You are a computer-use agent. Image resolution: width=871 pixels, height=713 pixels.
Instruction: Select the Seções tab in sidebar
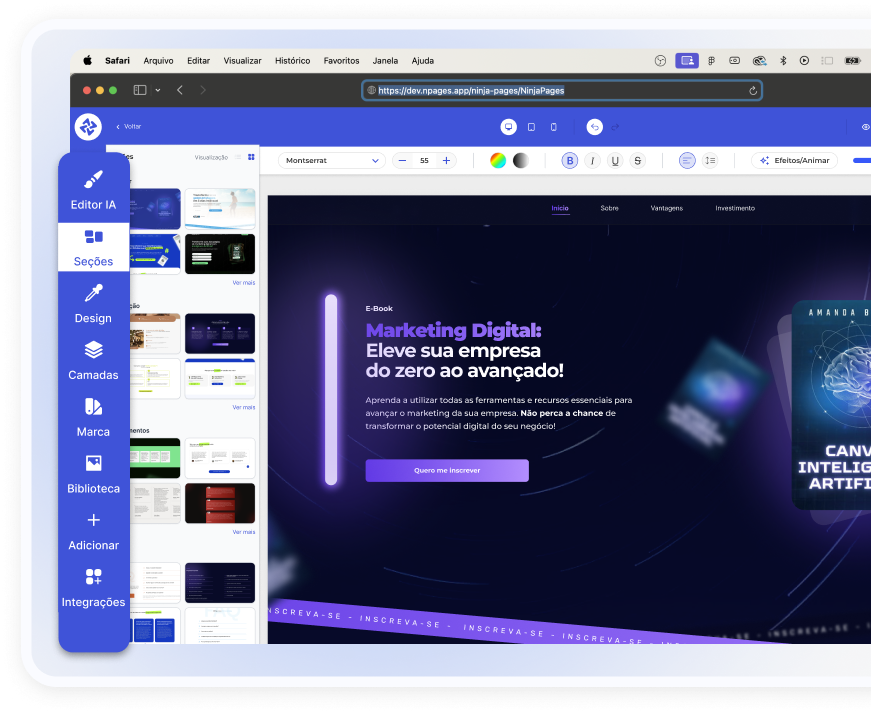coord(93,247)
